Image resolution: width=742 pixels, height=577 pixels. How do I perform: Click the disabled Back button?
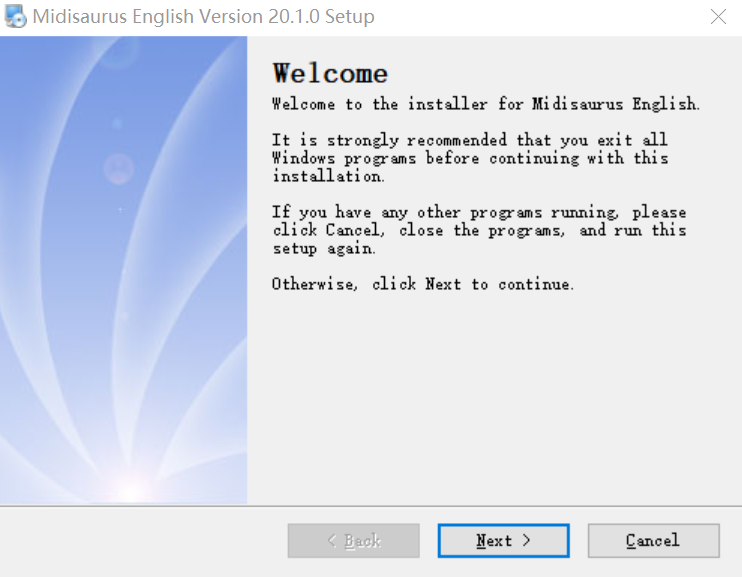pyautogui.click(x=353, y=541)
